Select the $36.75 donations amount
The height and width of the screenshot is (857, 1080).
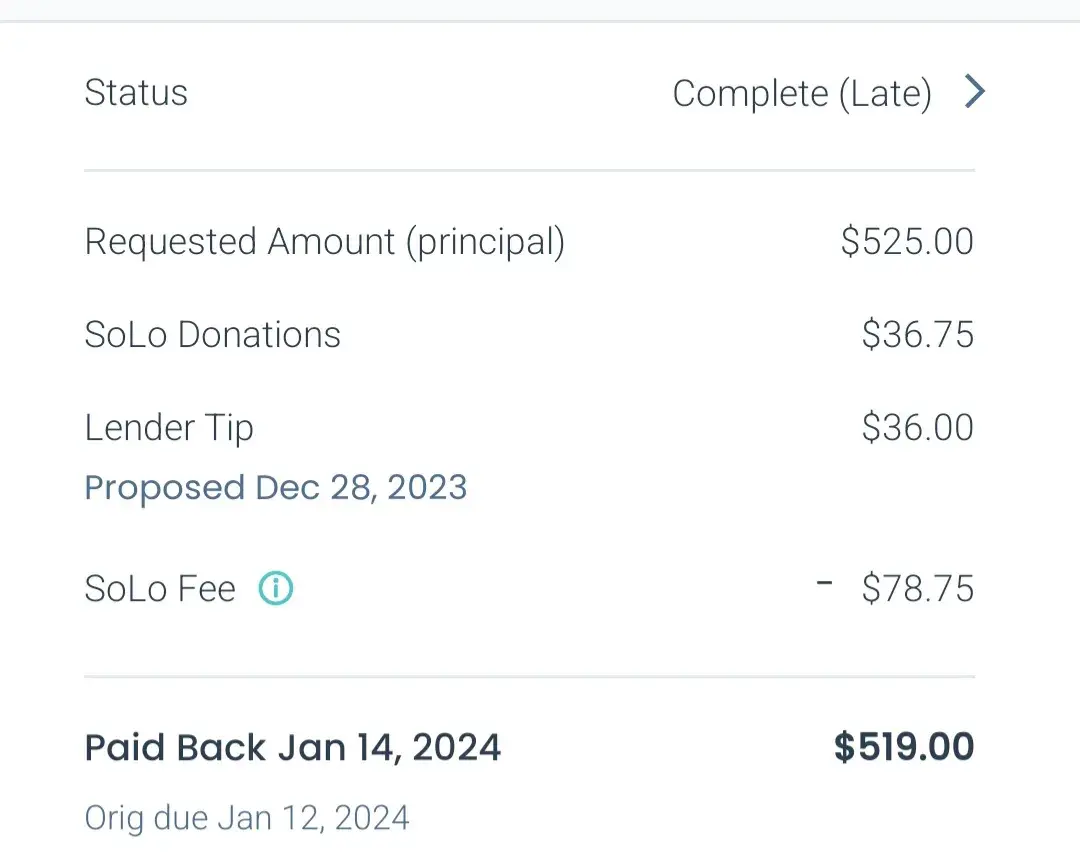coord(917,335)
